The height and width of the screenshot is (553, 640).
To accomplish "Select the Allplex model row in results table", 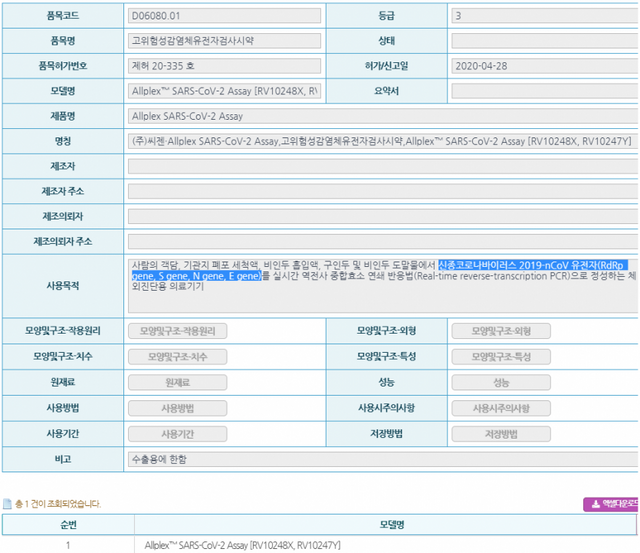I will pos(386,545).
